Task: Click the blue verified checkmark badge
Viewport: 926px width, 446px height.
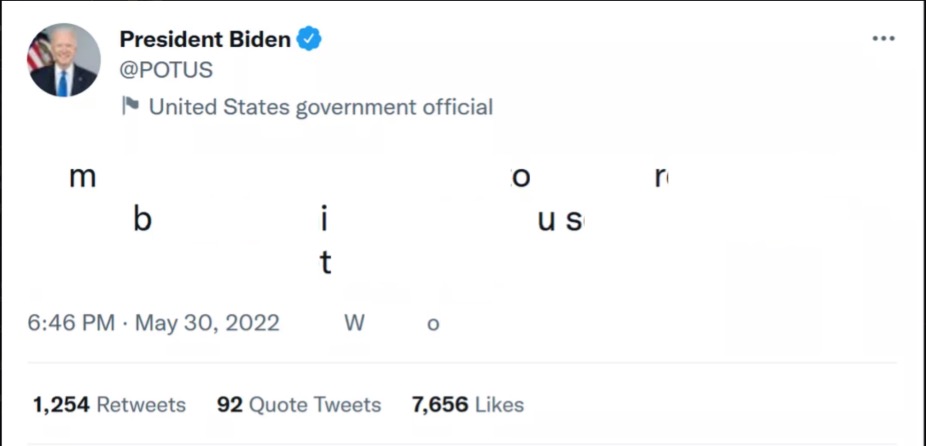Action: pos(309,39)
